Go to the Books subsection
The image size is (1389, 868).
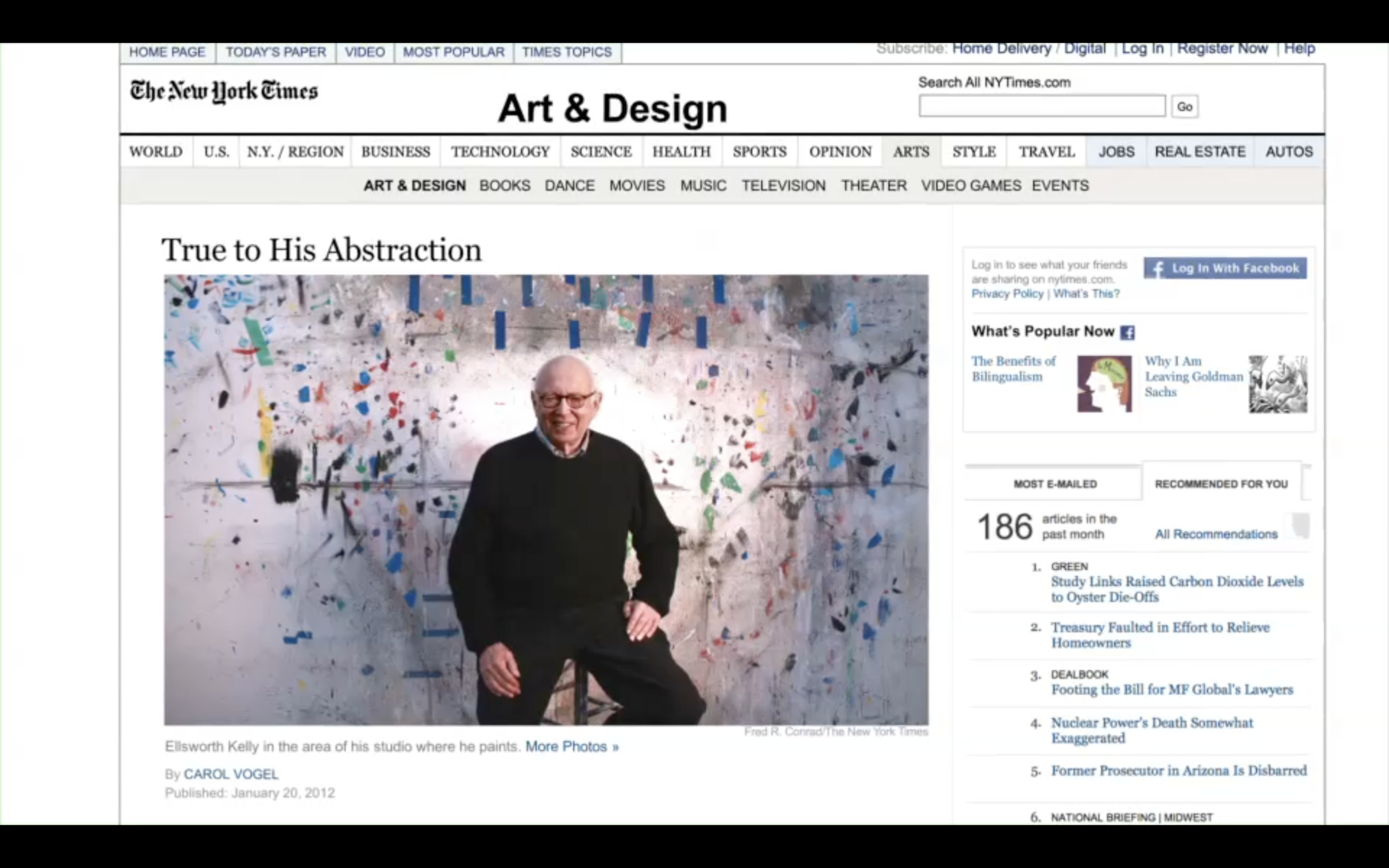point(504,185)
